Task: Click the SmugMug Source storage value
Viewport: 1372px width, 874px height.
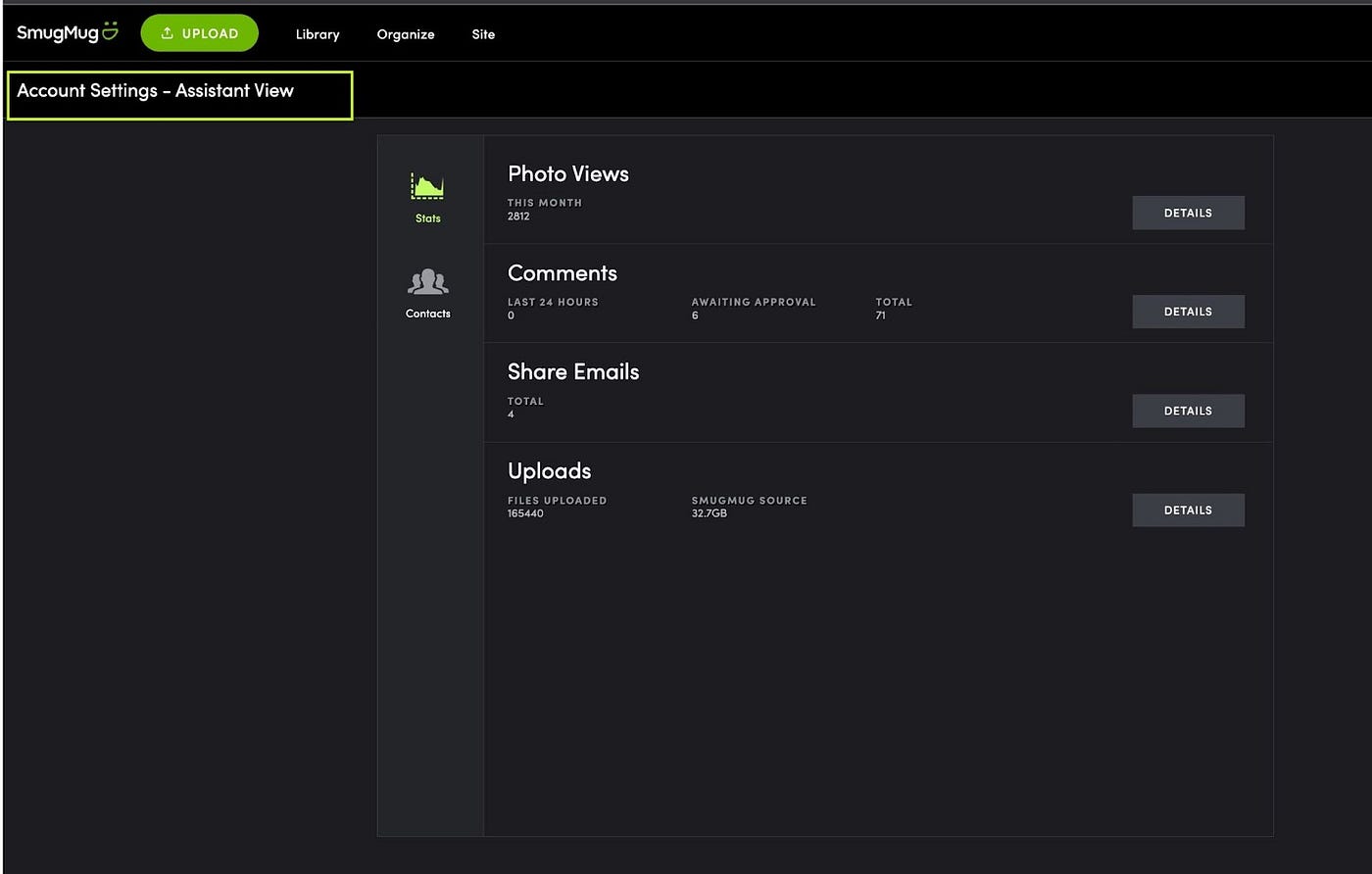Action: [710, 513]
